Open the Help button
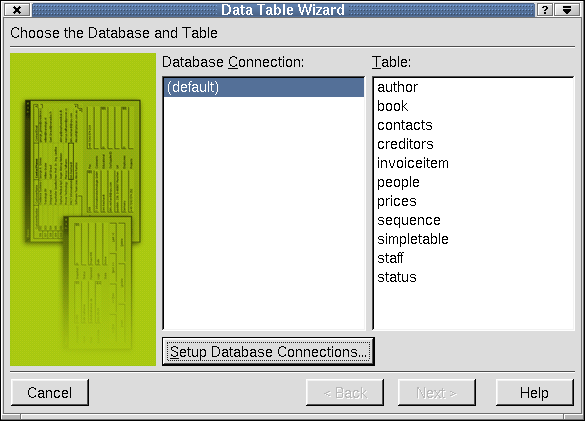The height and width of the screenshot is (421, 585). 534,393
